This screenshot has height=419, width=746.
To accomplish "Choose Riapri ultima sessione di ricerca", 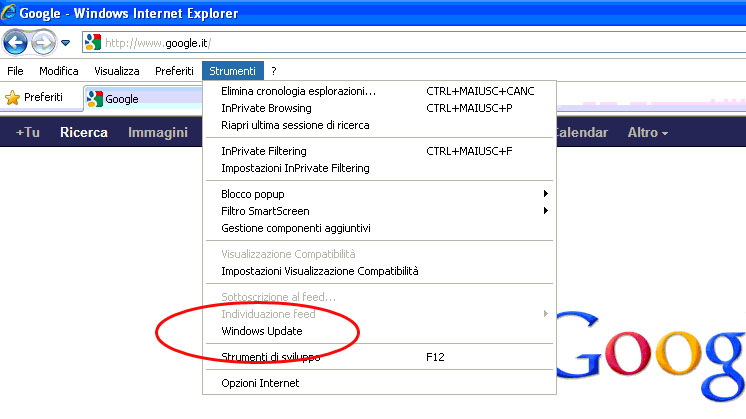I will 379,125.
